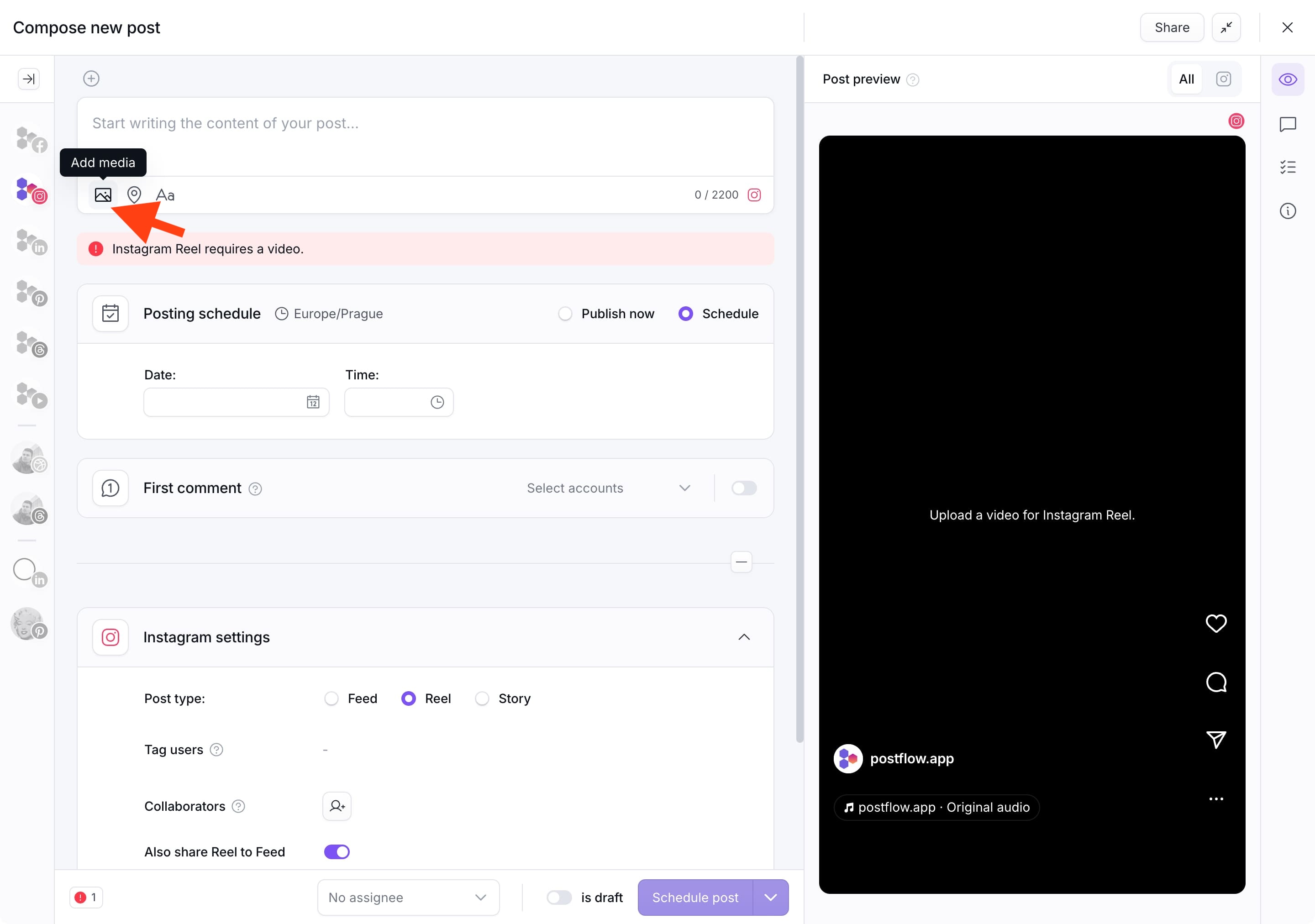Click the Add media image icon

pyautogui.click(x=103, y=194)
